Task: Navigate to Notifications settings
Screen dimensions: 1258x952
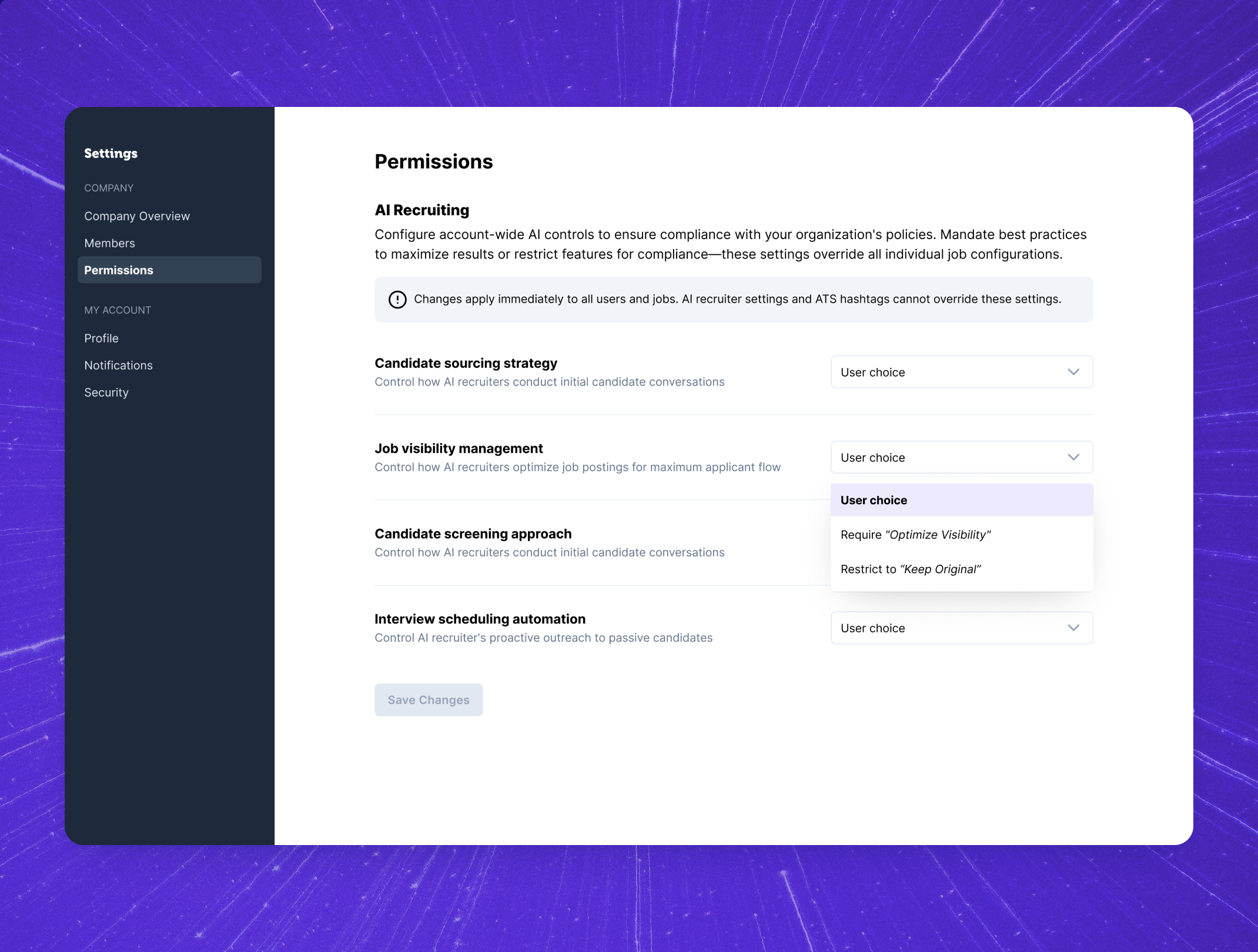Action: pos(118,366)
